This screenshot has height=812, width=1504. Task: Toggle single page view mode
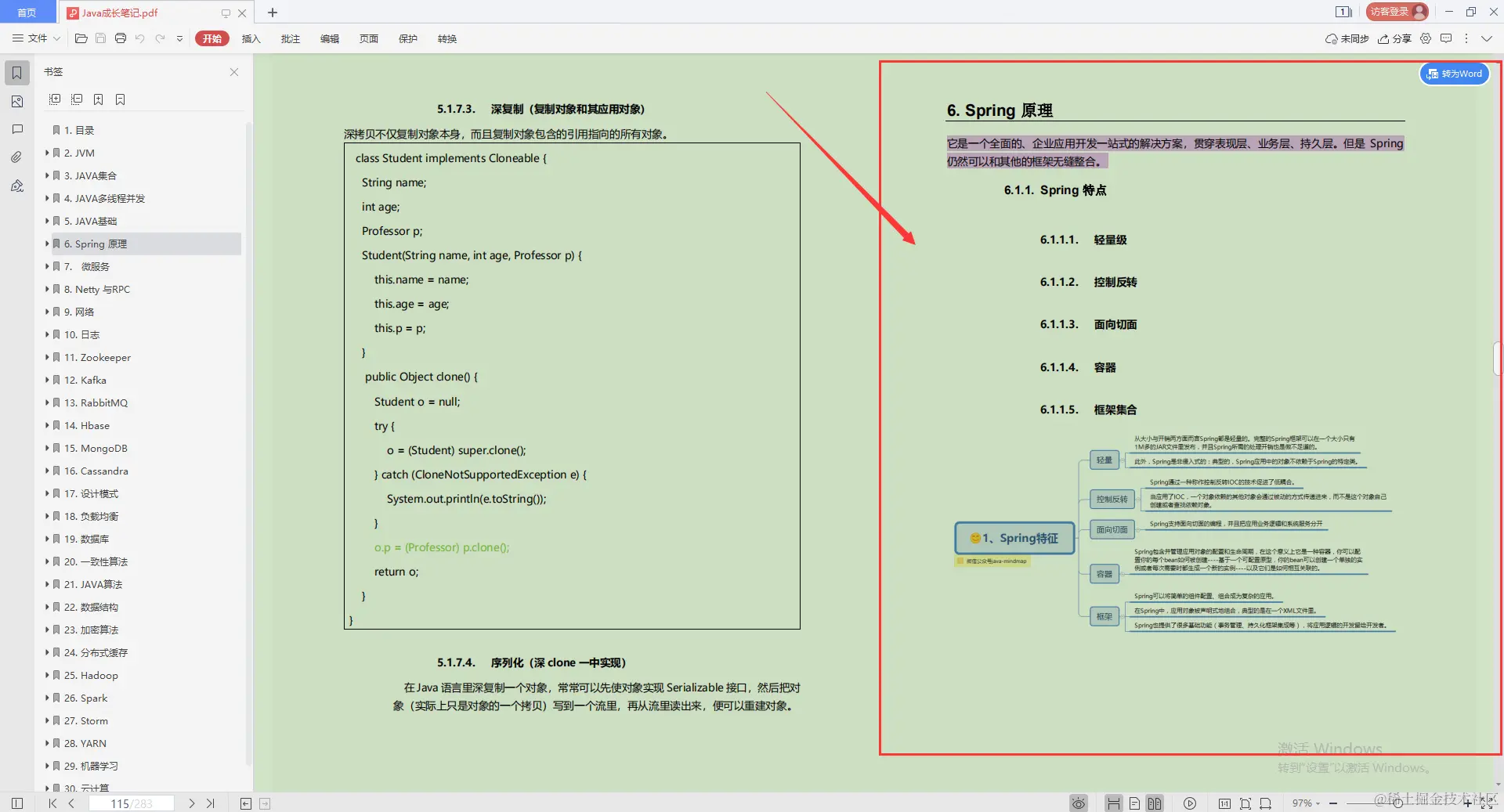click(x=1134, y=803)
